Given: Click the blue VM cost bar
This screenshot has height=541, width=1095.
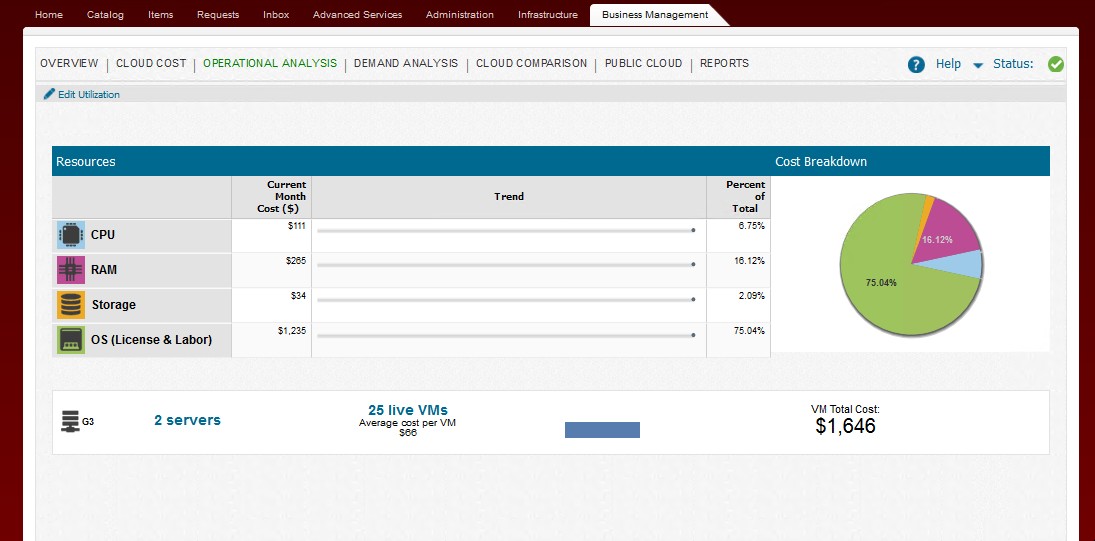Looking at the screenshot, I should [602, 430].
